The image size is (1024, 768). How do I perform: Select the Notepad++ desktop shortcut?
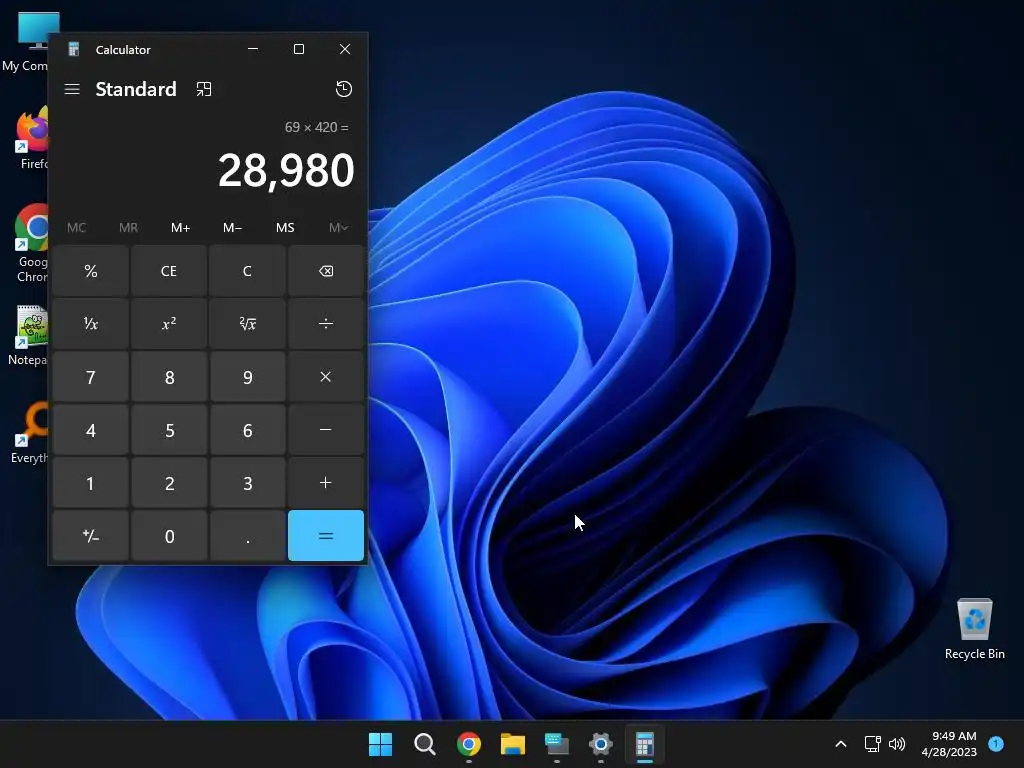coord(26,335)
